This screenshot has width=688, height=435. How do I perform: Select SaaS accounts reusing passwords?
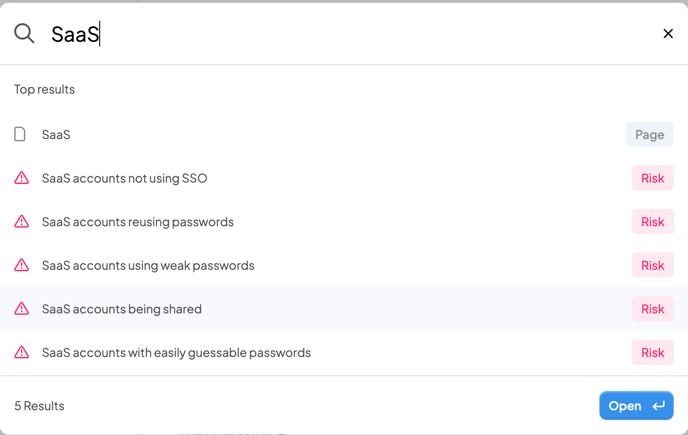pos(344,221)
